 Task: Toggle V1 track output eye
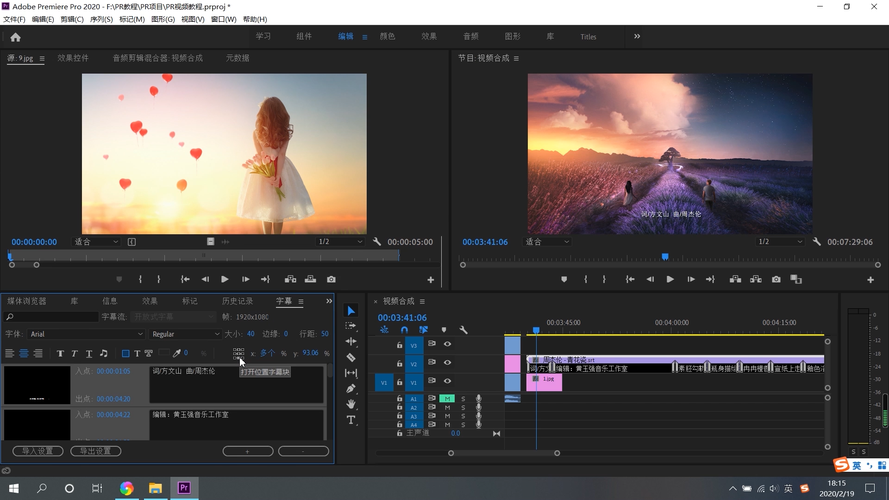click(x=447, y=381)
